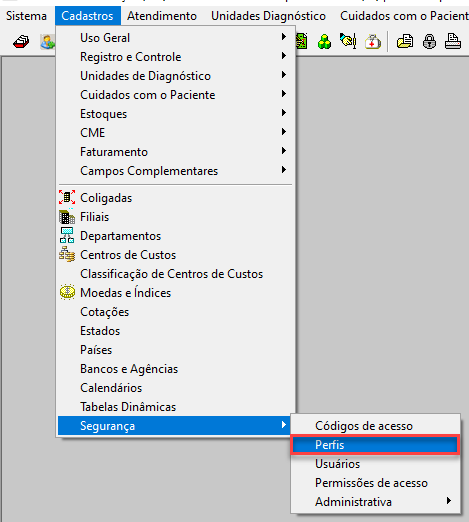Screen dimensions: 469x522
Task: Click the syringe toolbar icon
Action: pyautogui.click(x=348, y=41)
